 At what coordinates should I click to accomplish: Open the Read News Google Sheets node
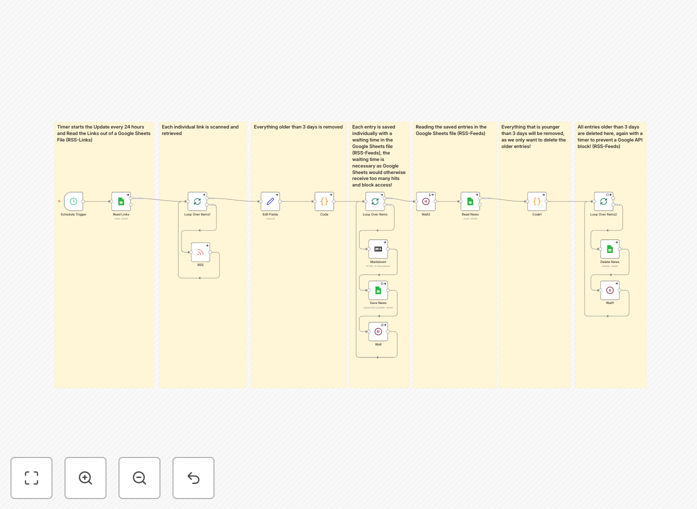pyautogui.click(x=470, y=201)
